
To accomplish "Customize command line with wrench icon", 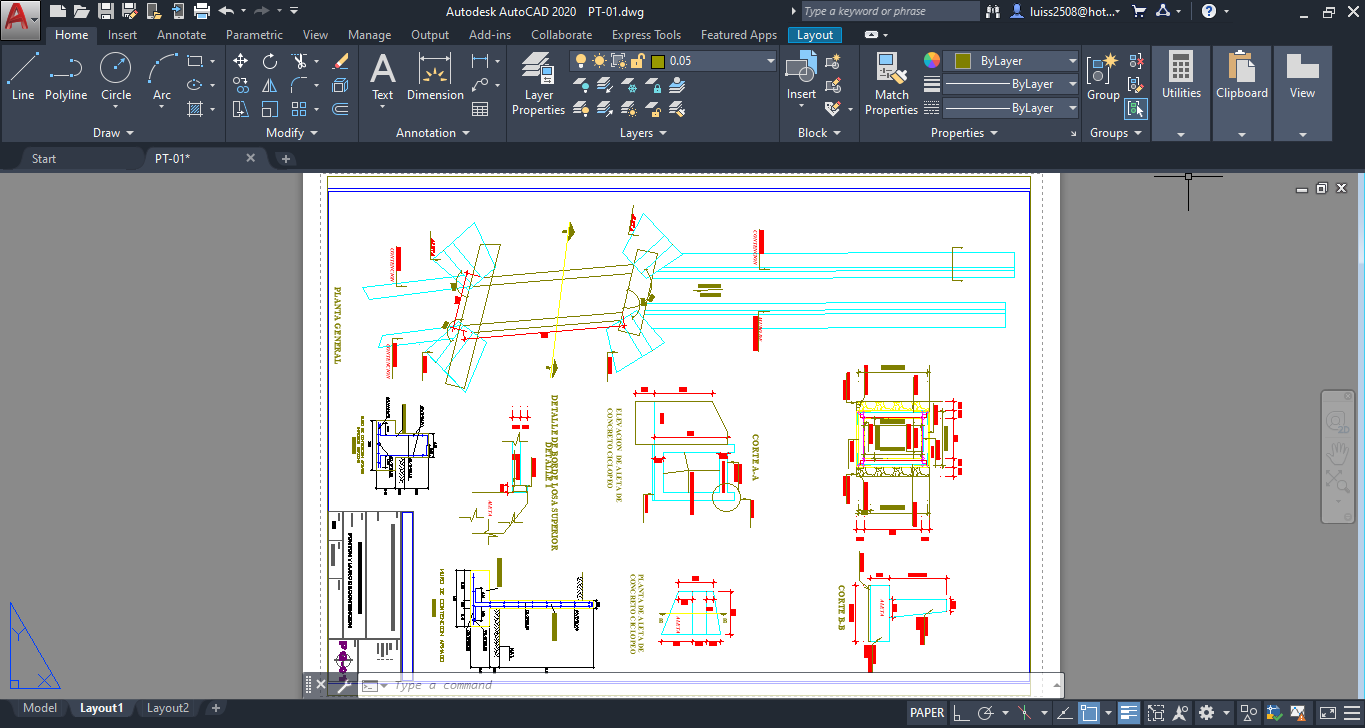I will tap(344, 685).
